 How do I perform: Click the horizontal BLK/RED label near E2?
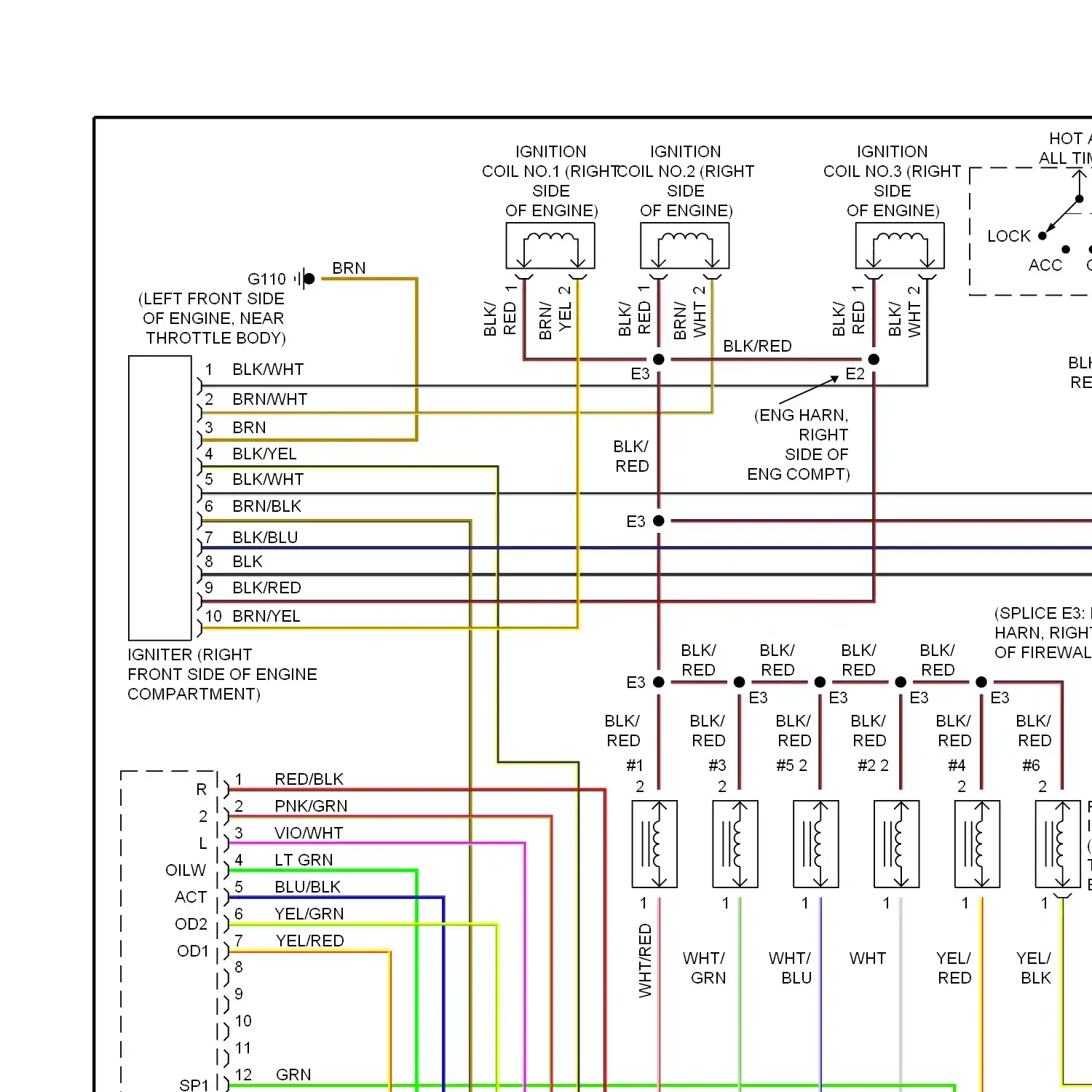(757, 346)
